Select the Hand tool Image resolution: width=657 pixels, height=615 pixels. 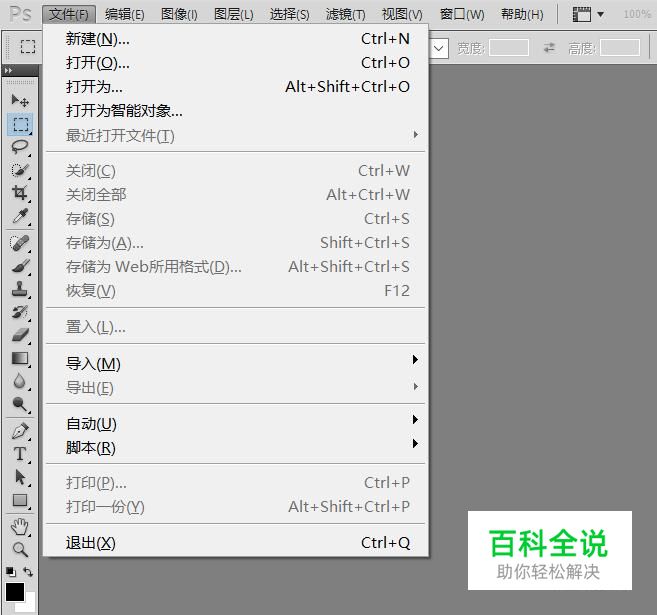coord(20,527)
